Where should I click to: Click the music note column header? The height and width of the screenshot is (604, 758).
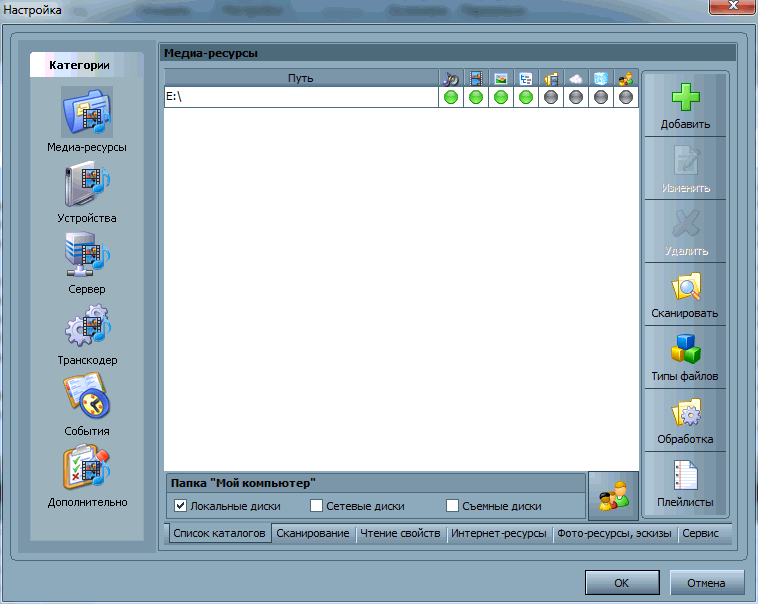coord(451,78)
